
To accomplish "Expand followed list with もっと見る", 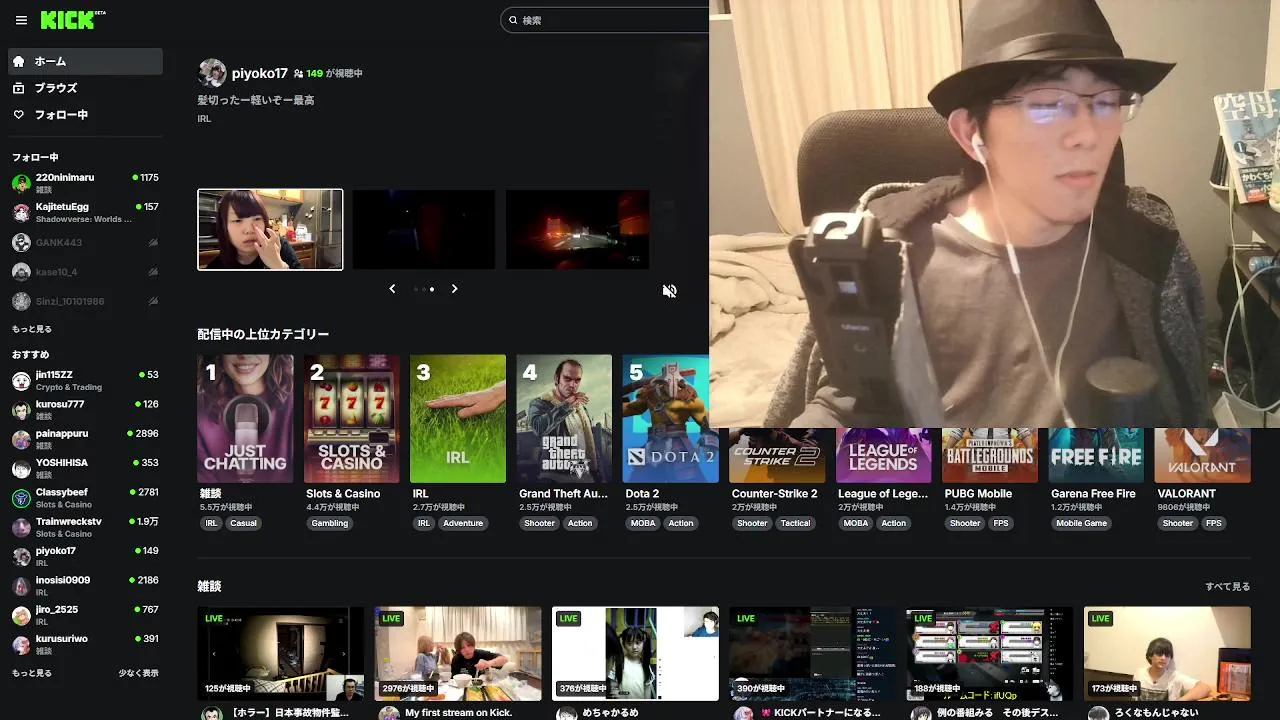I will 32,329.
